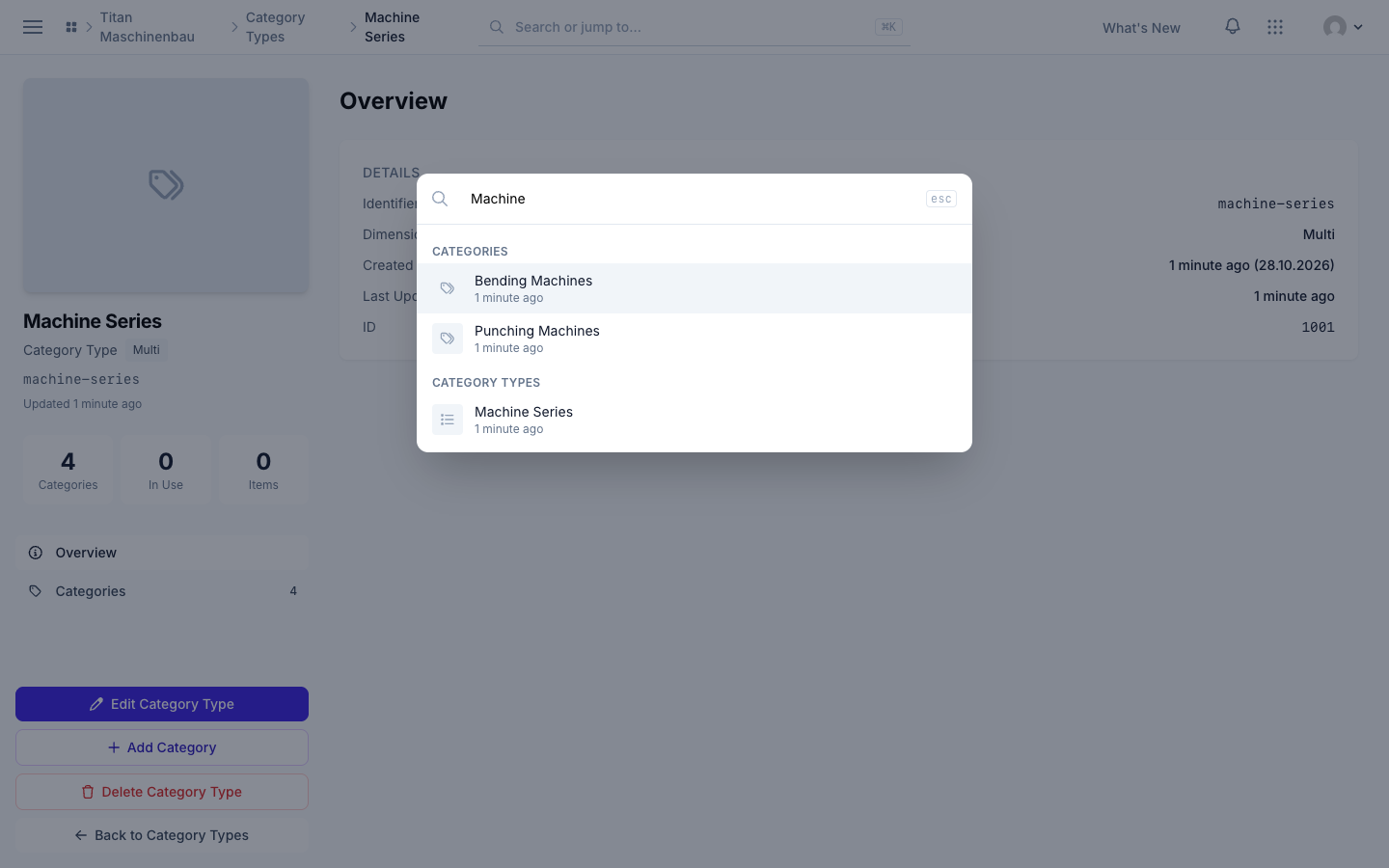Click the back arrow icon for Category Types

tap(81, 835)
